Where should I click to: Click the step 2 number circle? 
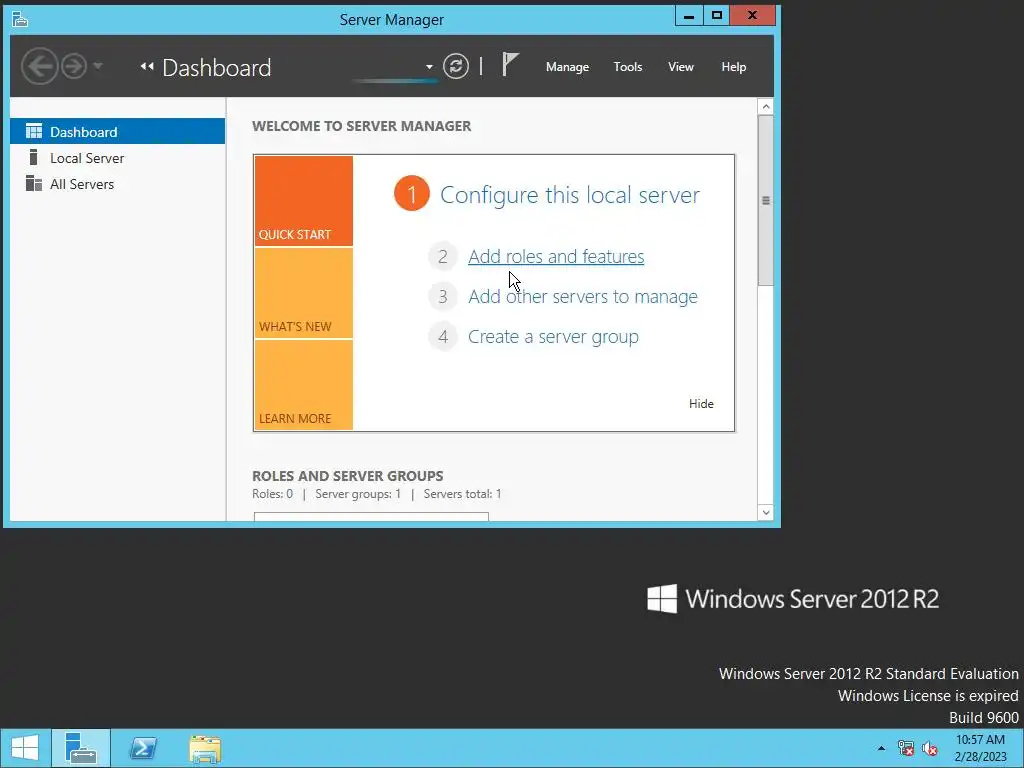(443, 257)
